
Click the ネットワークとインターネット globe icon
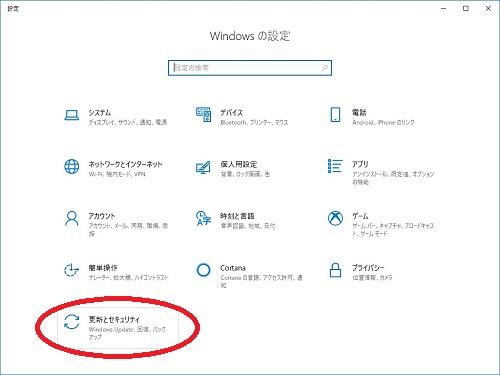72,166
